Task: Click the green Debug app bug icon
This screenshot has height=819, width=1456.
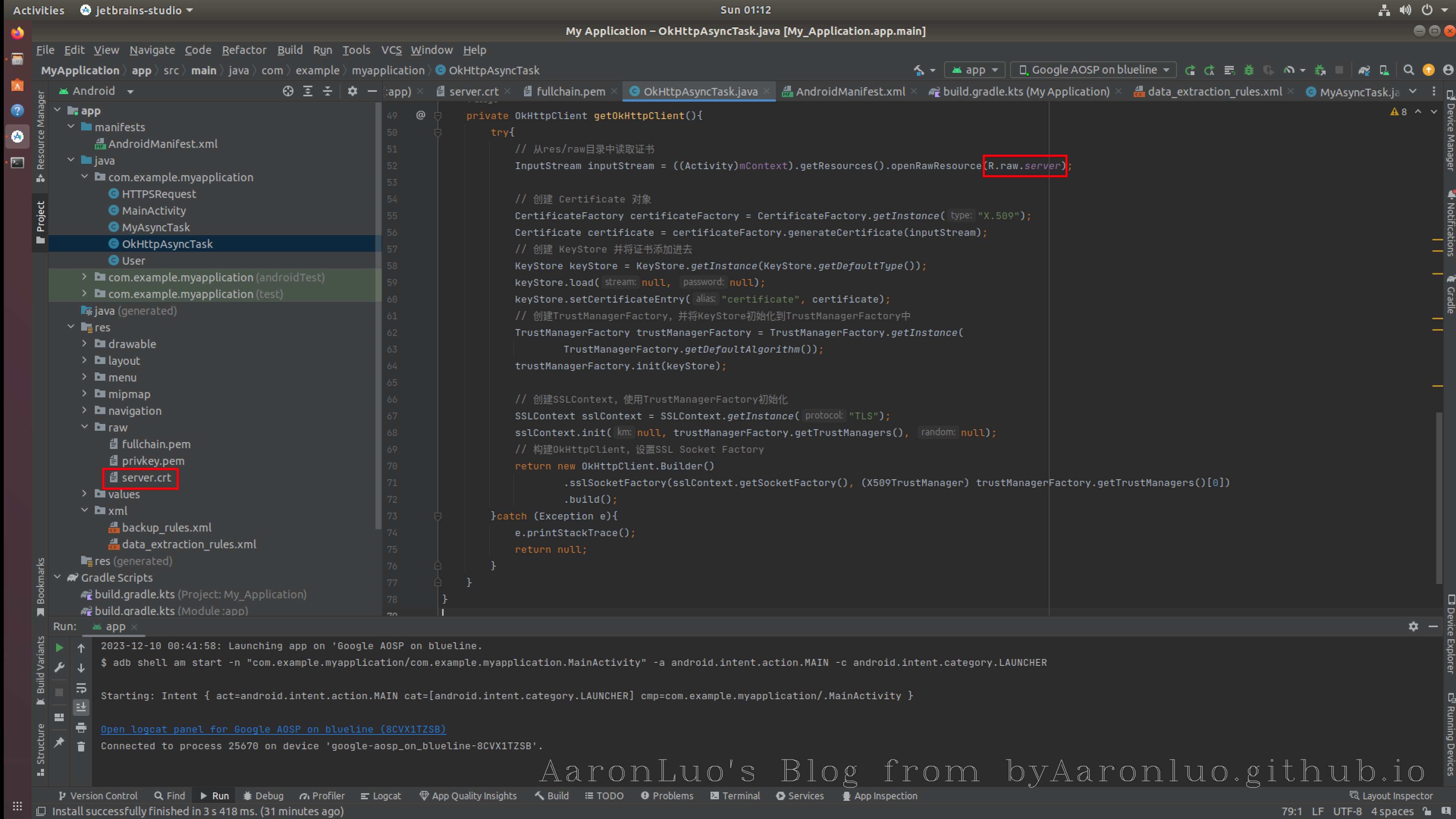Action: click(x=1249, y=70)
